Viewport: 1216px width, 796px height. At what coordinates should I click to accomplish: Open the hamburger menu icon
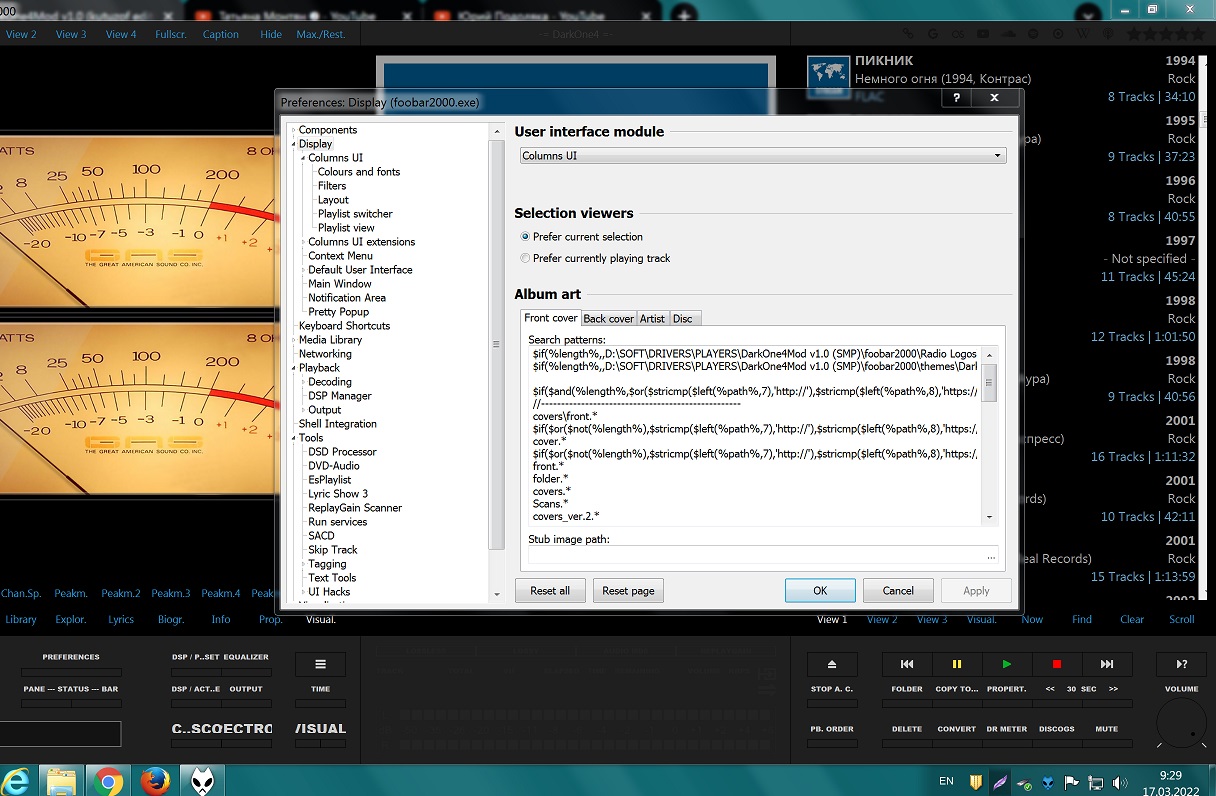(x=320, y=664)
